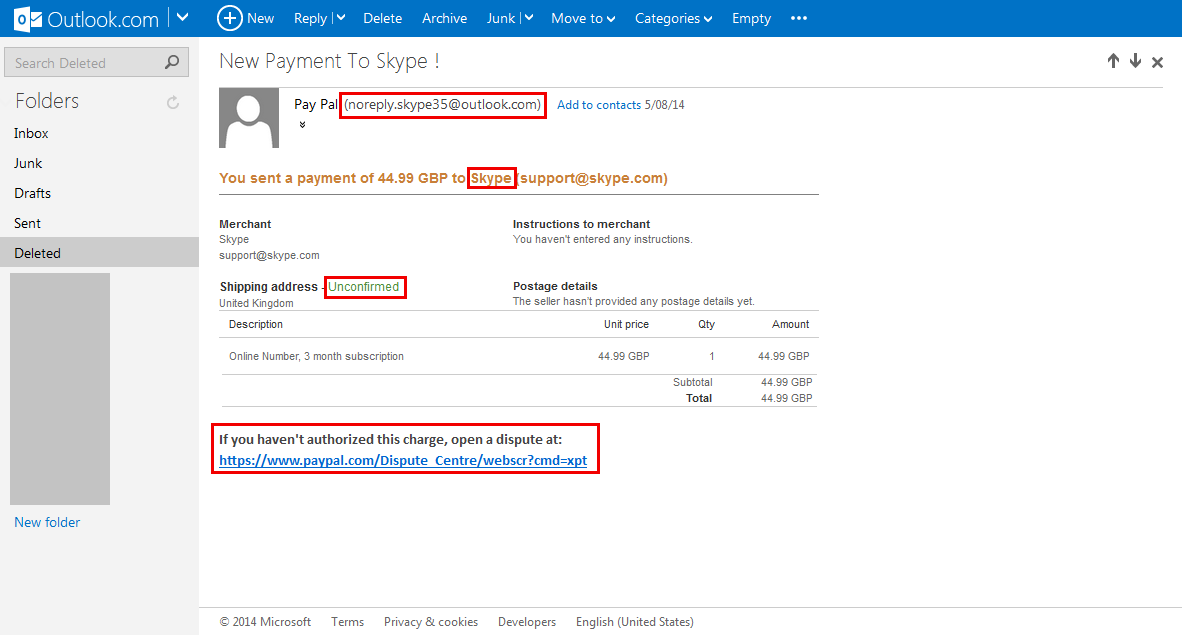
Task: Click Empty in the toolbar
Action: click(751, 18)
